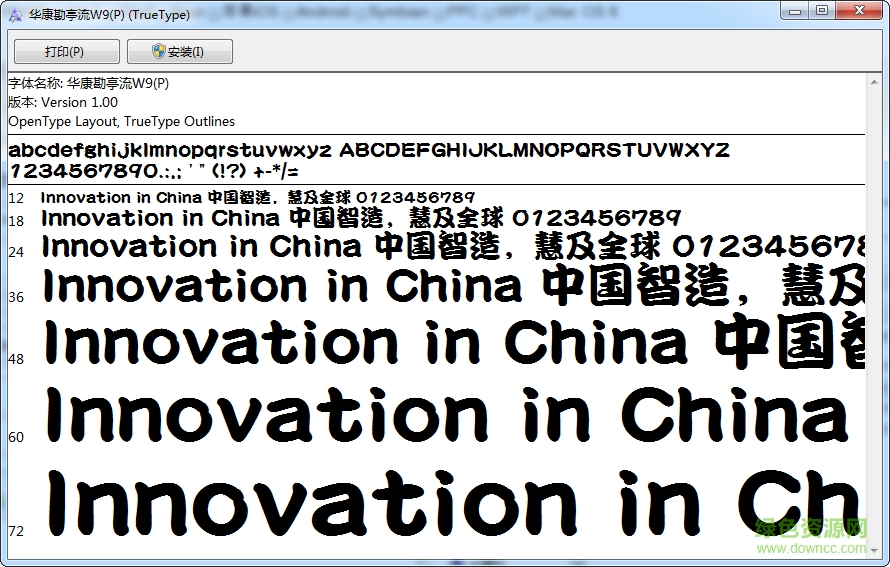Click the 1234567890 digits and punctuation sample

(x=153, y=171)
